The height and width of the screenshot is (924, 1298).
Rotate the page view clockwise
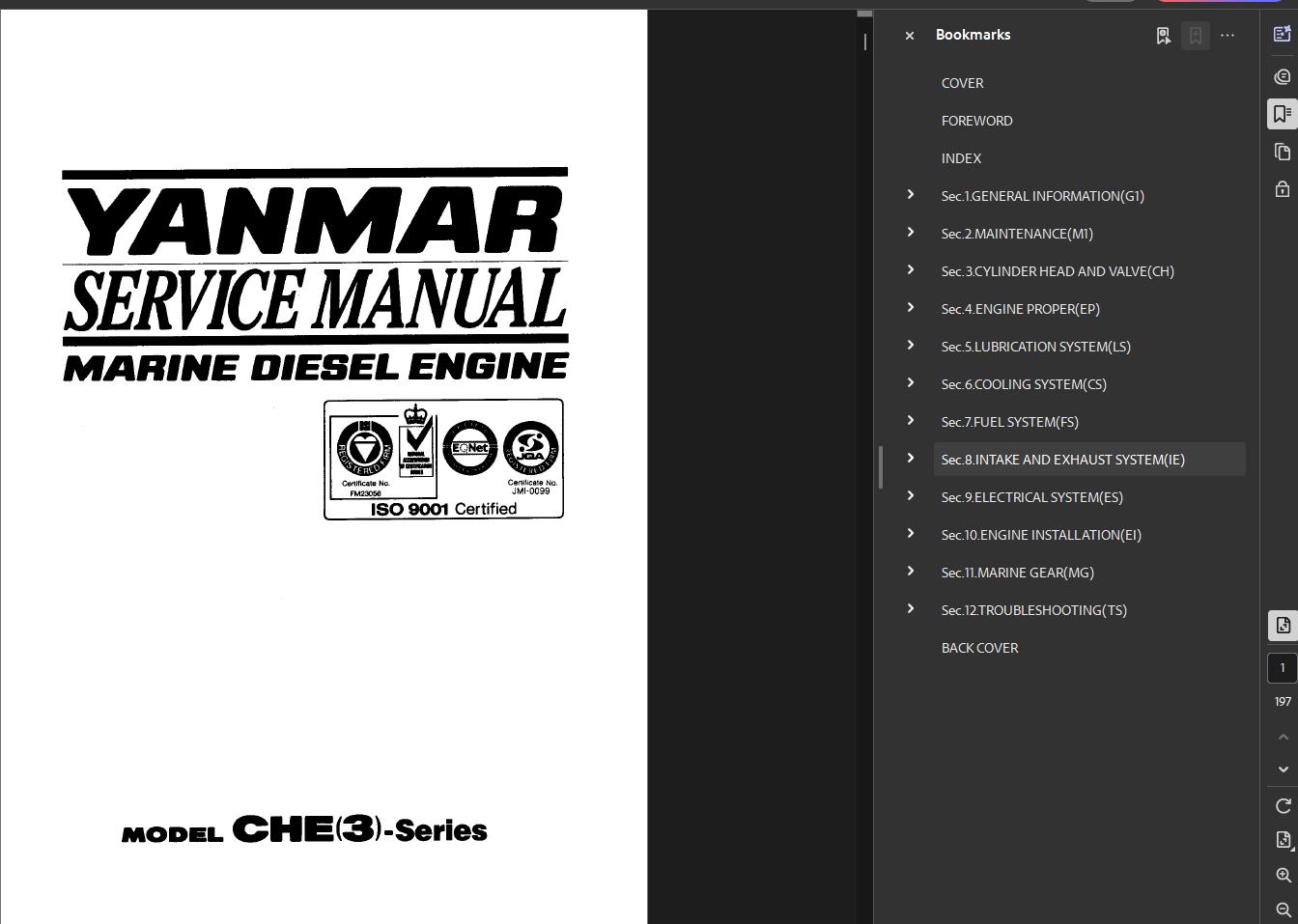1283,806
